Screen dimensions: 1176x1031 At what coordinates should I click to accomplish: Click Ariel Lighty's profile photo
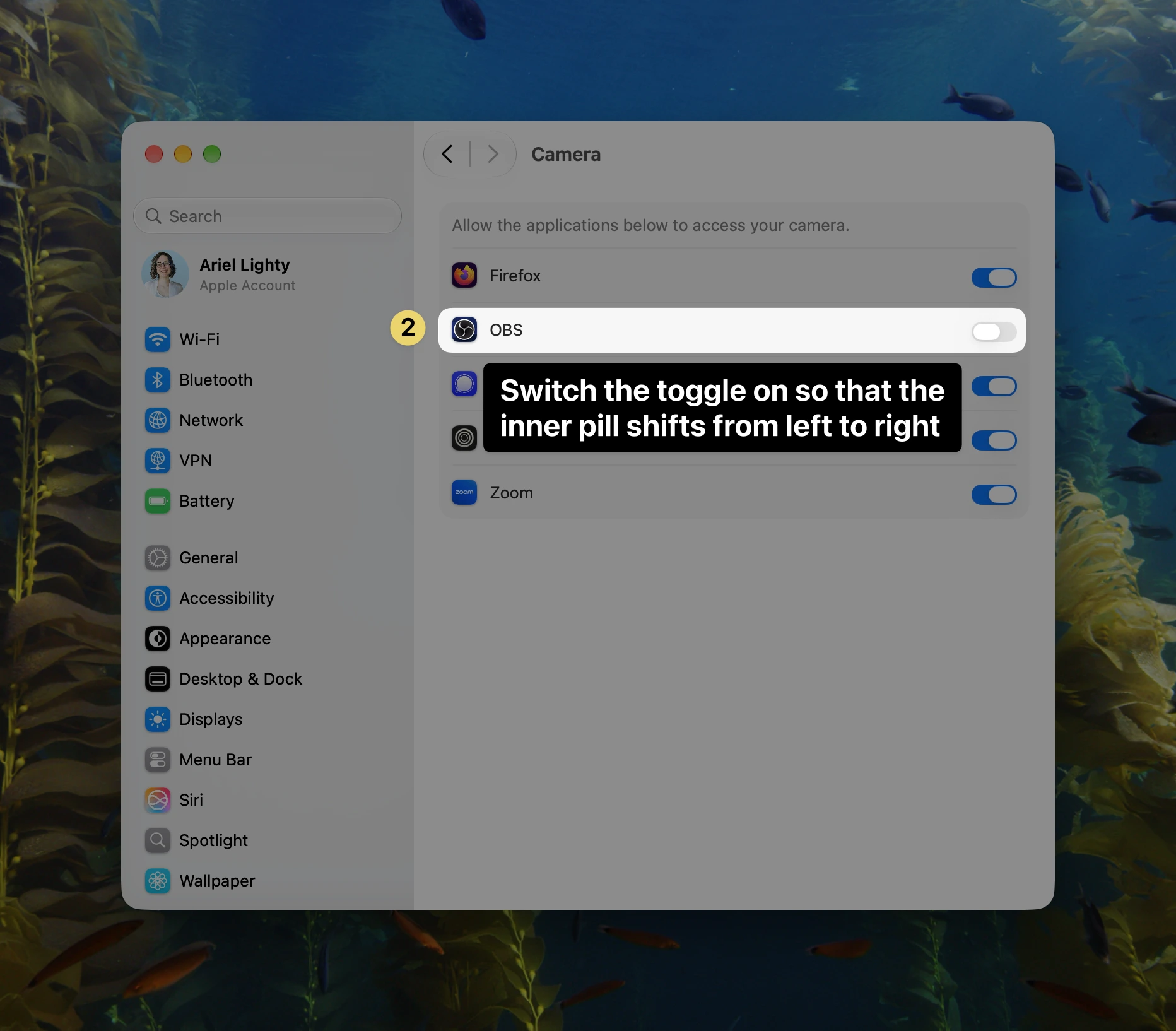pyautogui.click(x=165, y=274)
